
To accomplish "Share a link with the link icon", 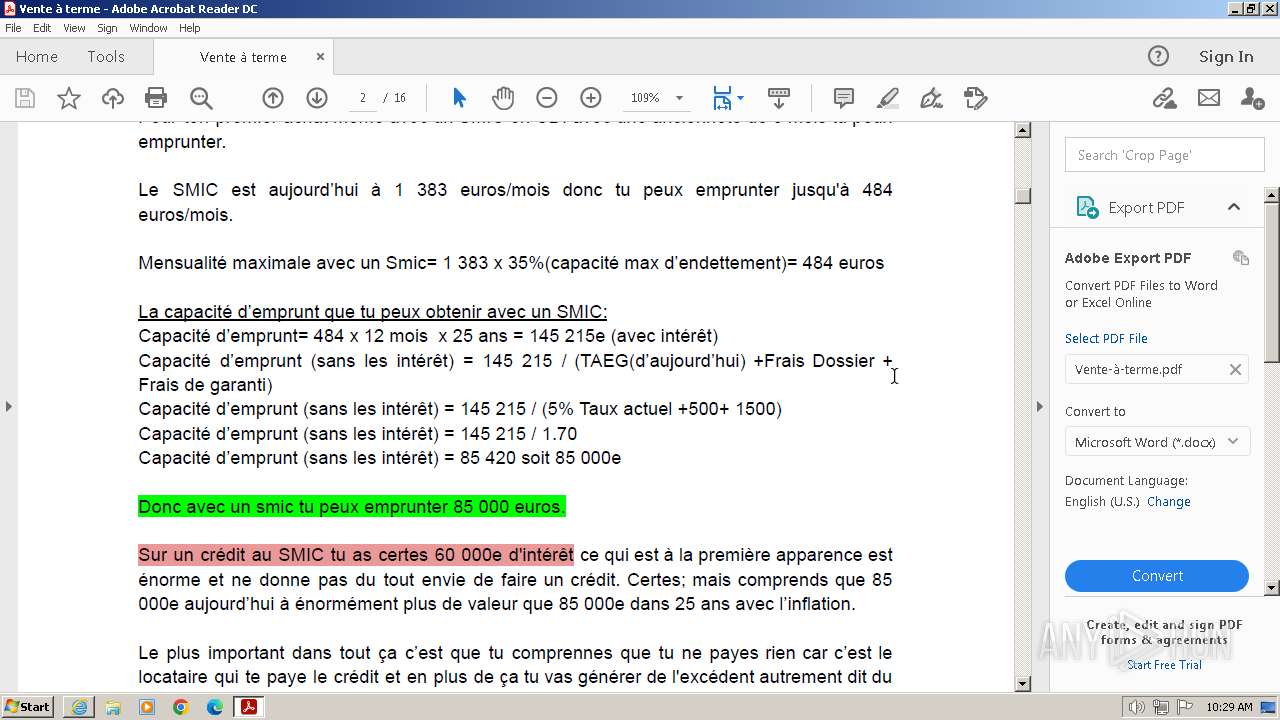I will coord(1164,98).
